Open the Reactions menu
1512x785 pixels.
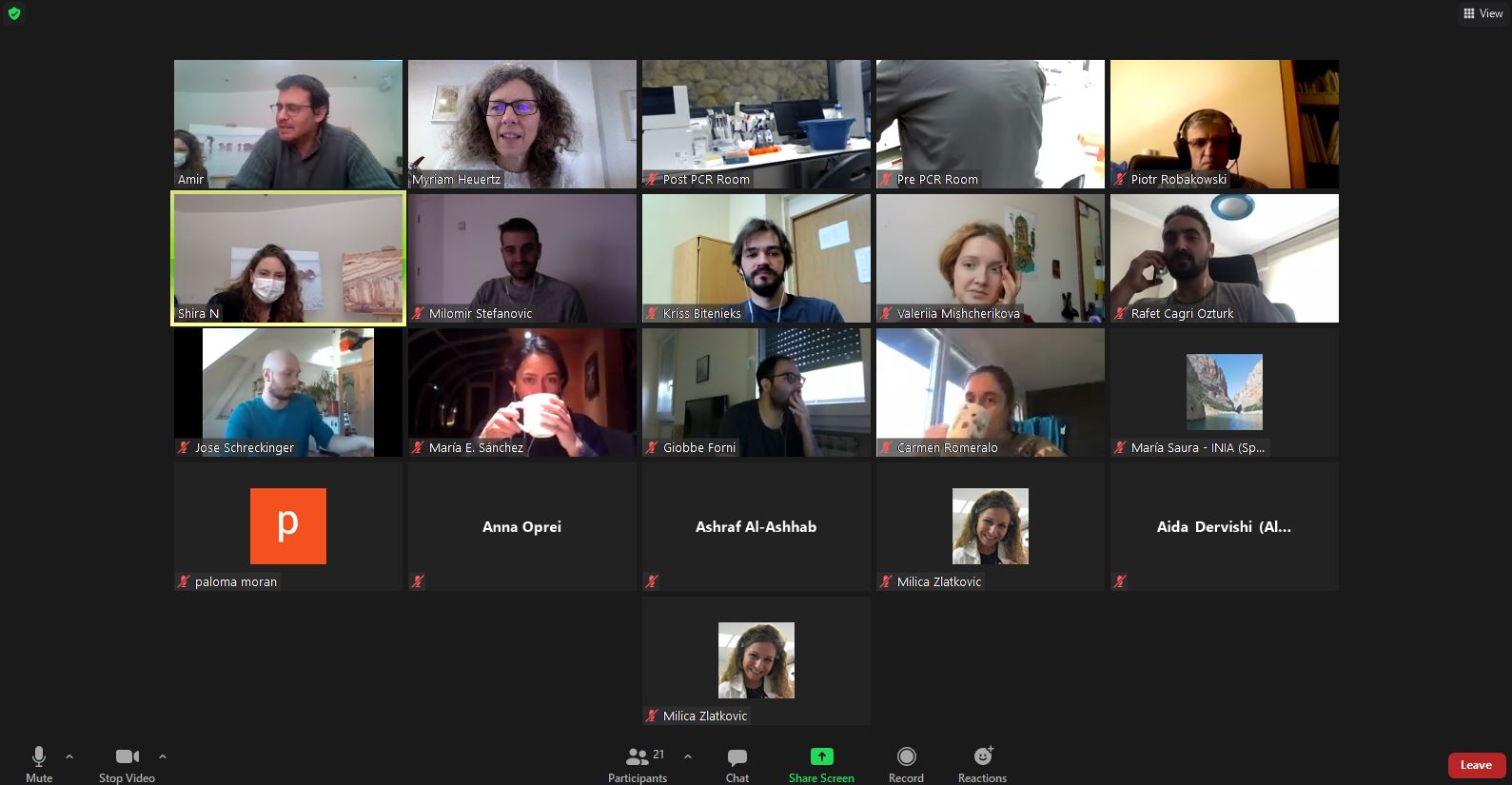982,764
